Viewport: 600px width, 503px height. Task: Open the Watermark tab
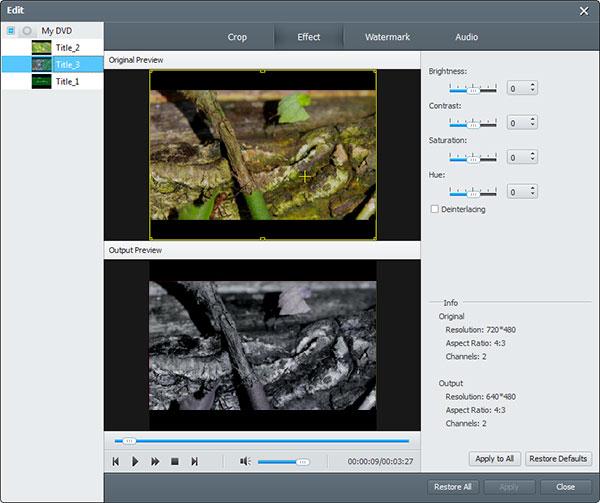(387, 37)
